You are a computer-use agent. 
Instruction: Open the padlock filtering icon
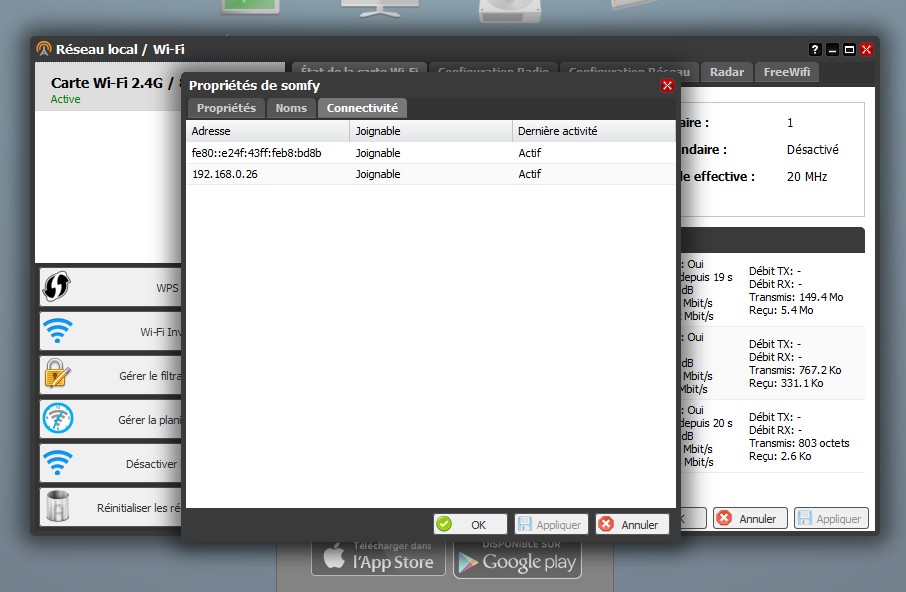tap(57, 375)
